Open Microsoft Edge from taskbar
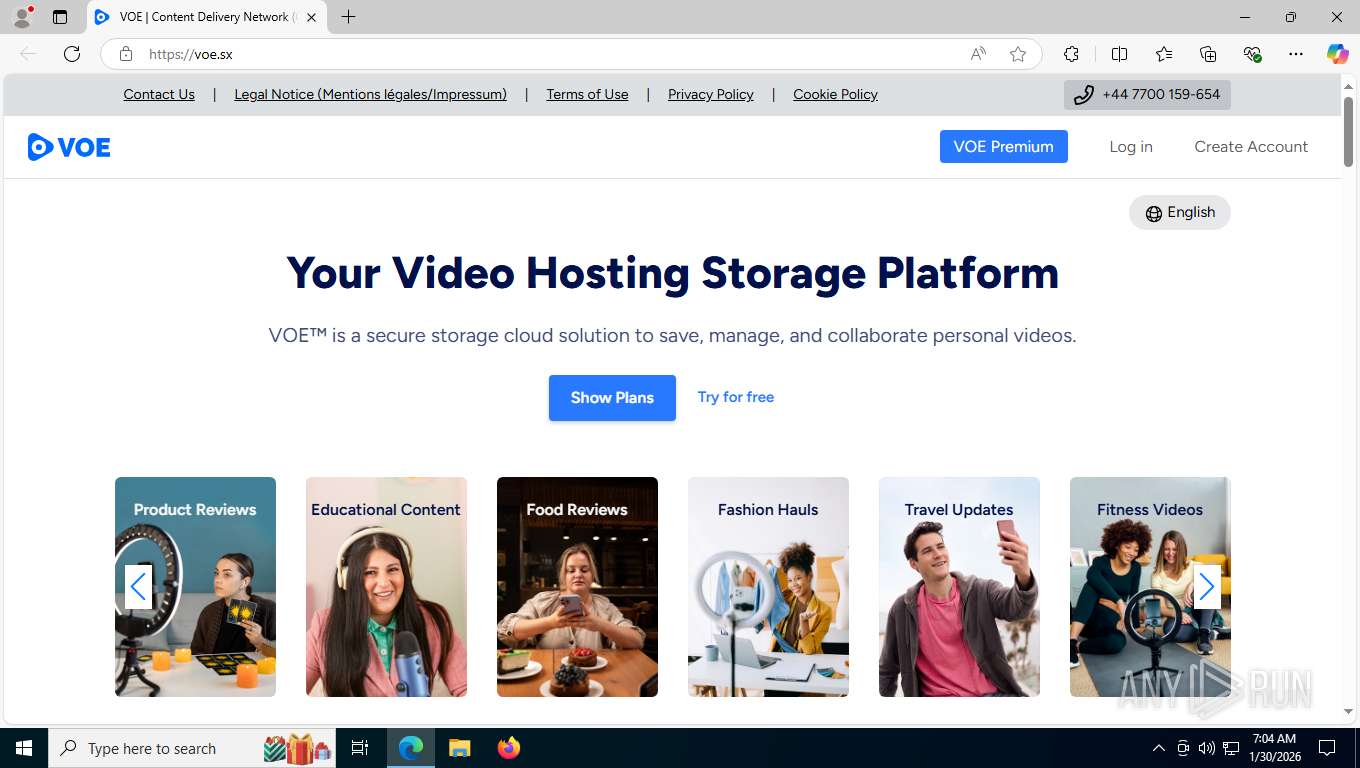1360x768 pixels. [411, 748]
